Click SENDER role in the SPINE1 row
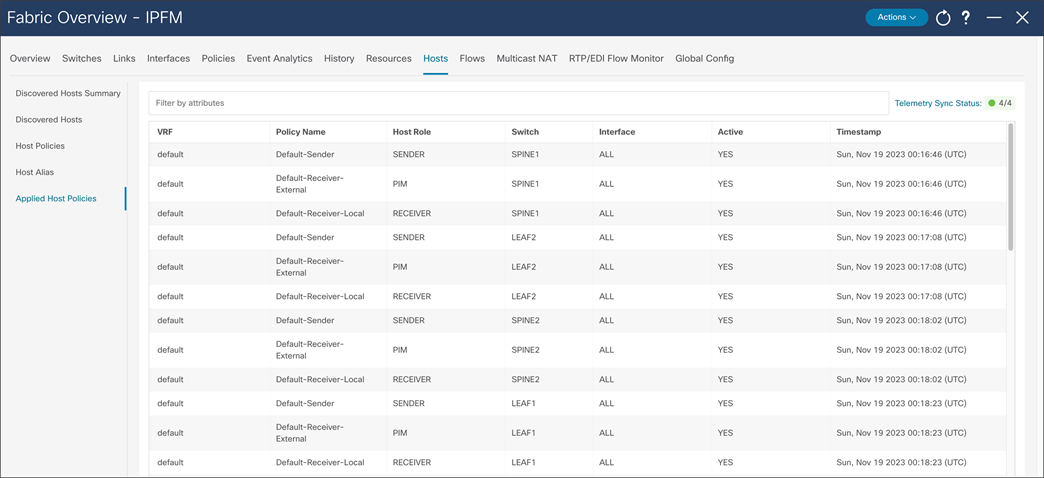1044x478 pixels. tap(409, 154)
